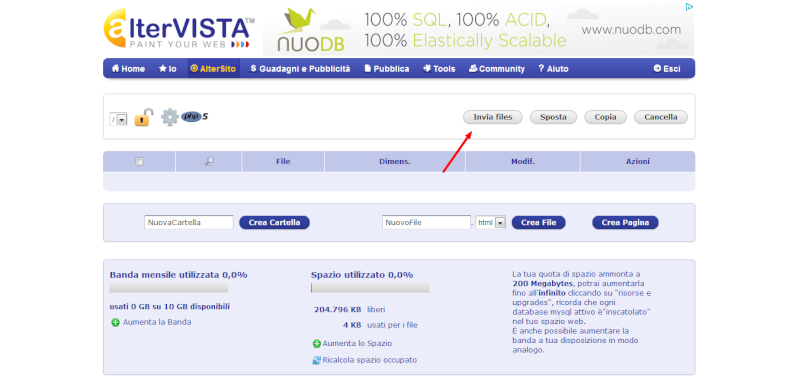Click the used space progress bar
Image resolution: width=799 pixels, height=391 pixels.
click(370, 288)
